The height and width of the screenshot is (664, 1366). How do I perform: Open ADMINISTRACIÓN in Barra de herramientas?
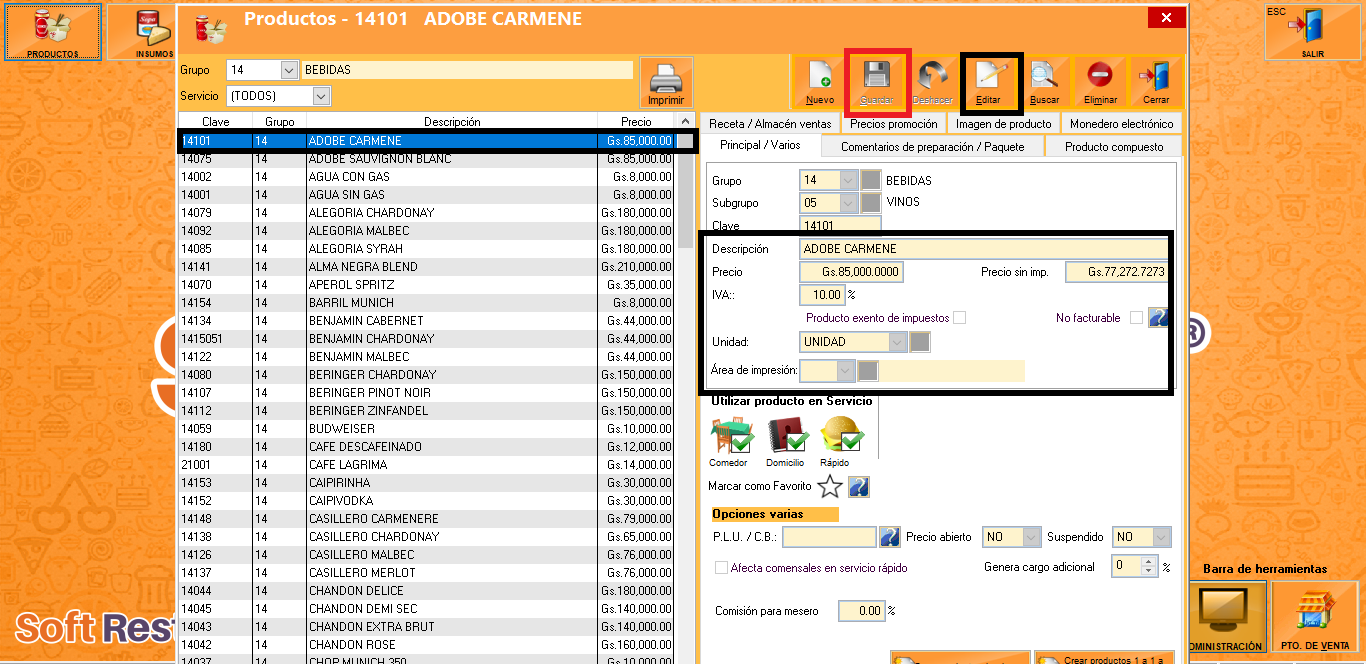pyautogui.click(x=1226, y=617)
